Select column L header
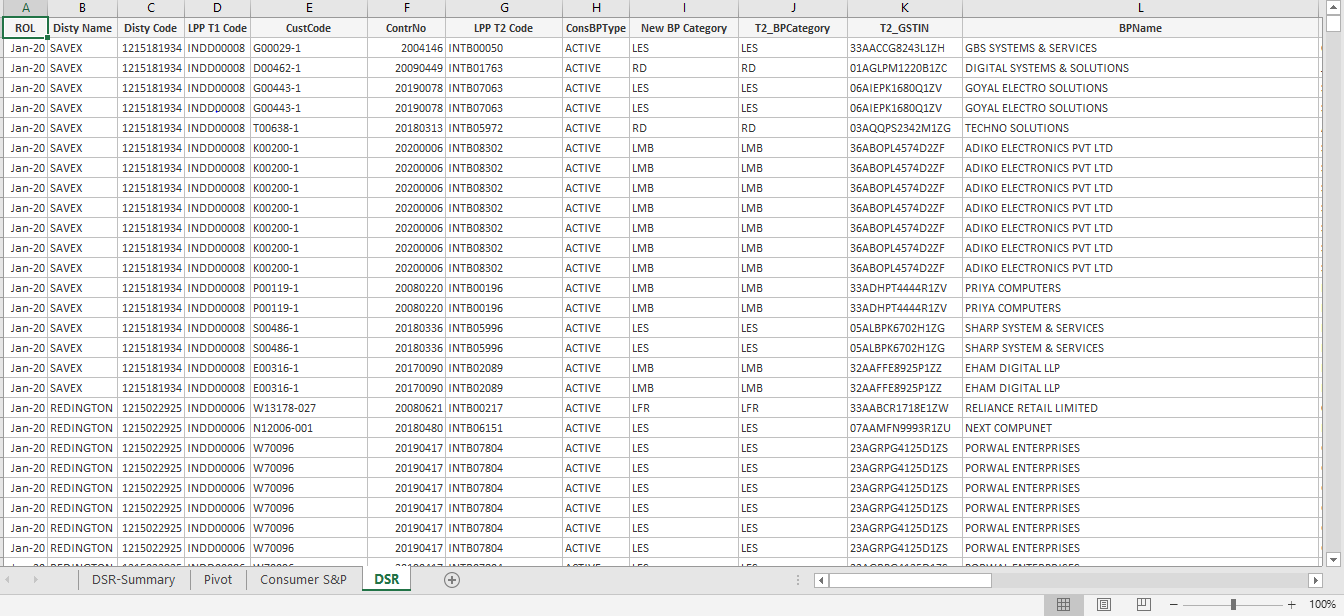Viewport: 1344px width, 616px height. coord(1140,8)
